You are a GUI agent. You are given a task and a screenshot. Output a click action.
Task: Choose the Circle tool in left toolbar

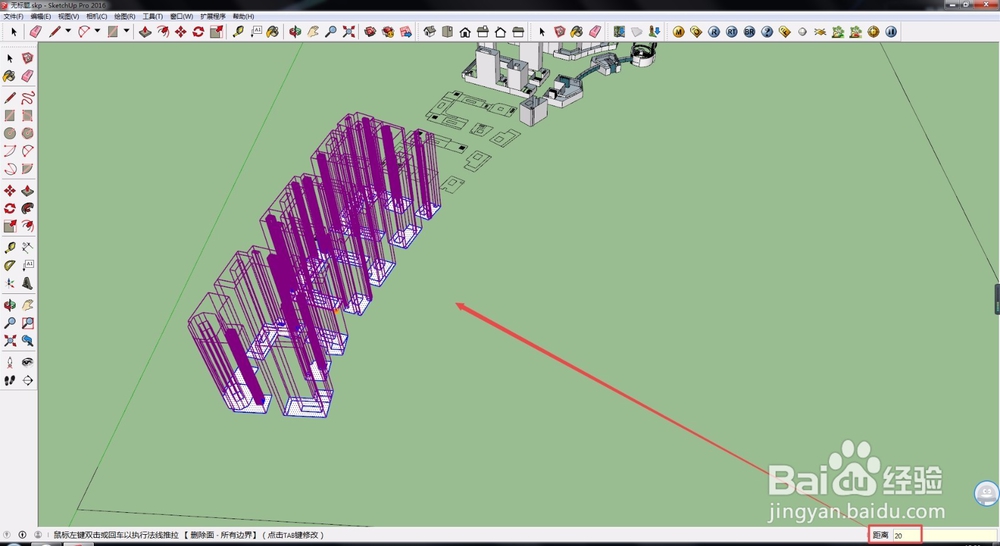pos(10,133)
